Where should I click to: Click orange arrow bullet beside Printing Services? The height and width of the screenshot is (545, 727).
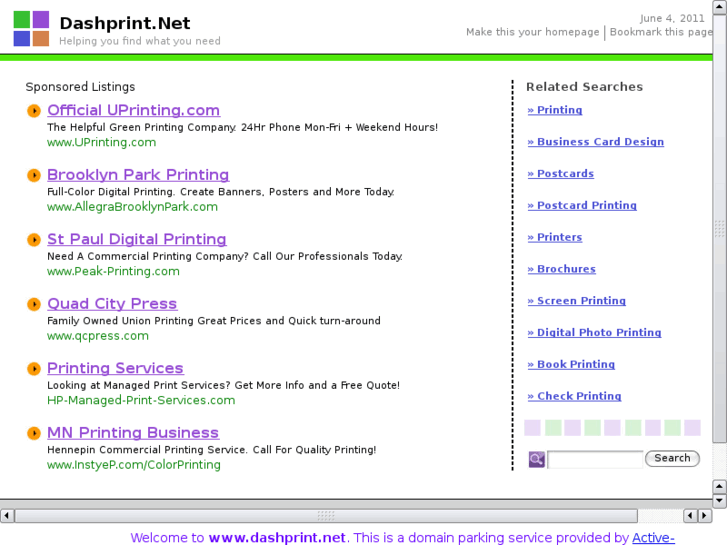[x=34, y=369]
